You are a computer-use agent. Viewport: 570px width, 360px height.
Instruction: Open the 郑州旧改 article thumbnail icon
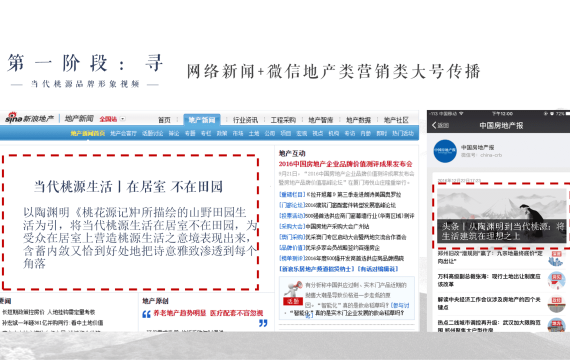coord(556,257)
